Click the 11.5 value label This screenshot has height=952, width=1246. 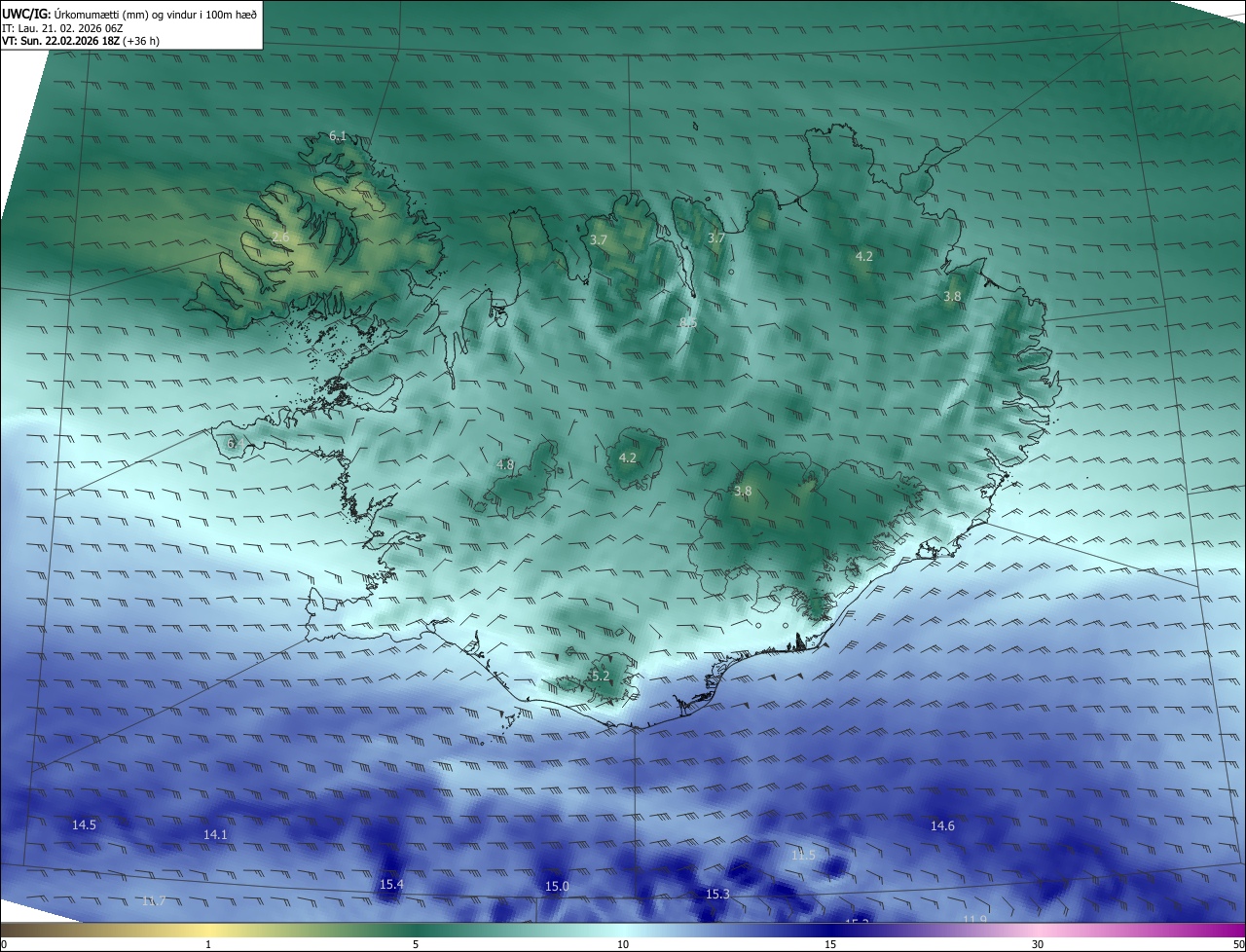(803, 856)
